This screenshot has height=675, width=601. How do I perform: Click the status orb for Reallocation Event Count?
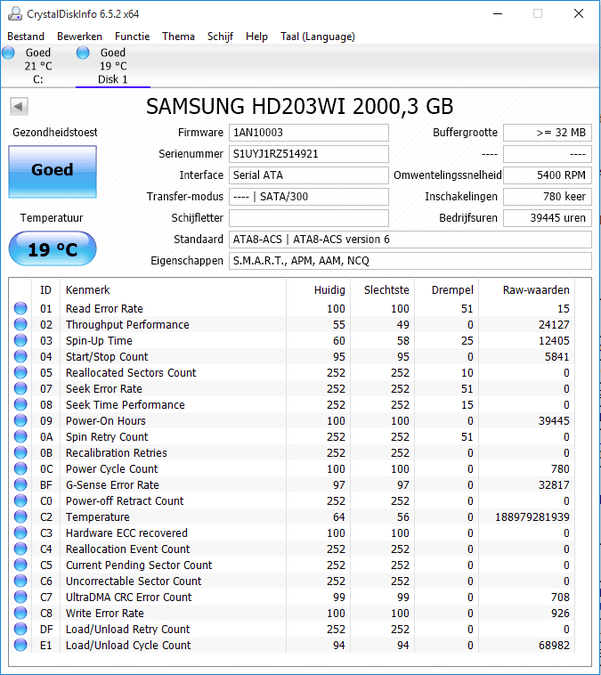pyautogui.click(x=20, y=548)
